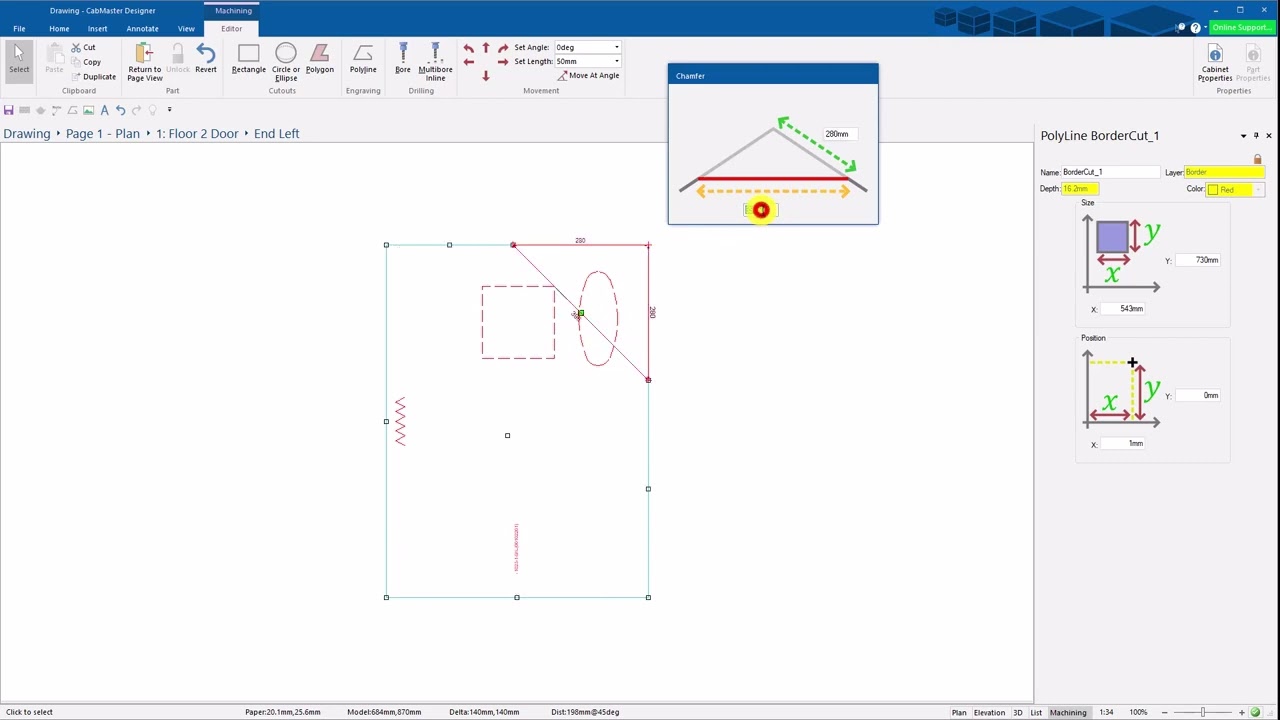Select the Multibore Inline tool
The height and width of the screenshot is (720, 1280).
(435, 62)
